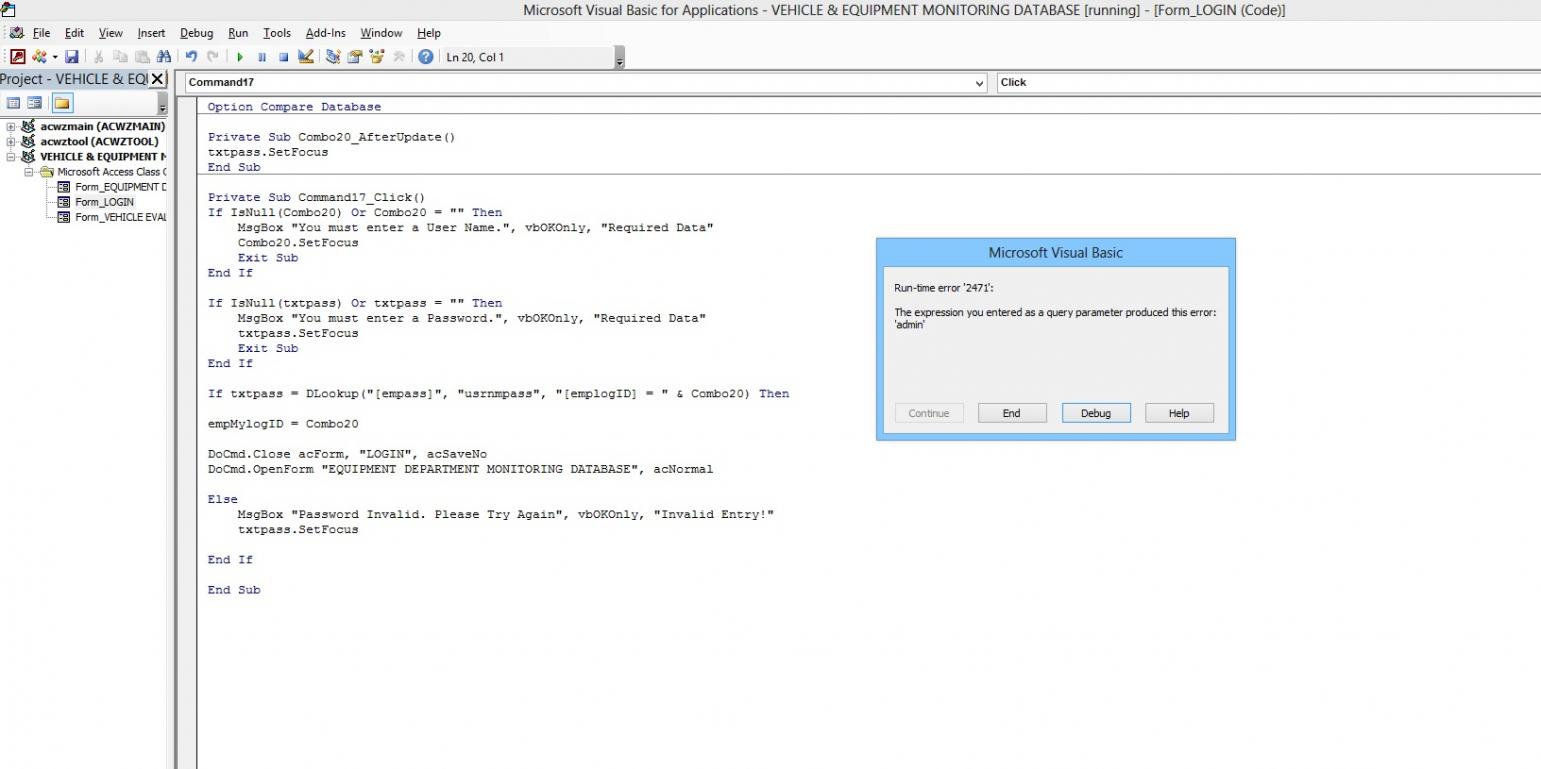
Task: Toggle Folders button in Project pane
Action: [62, 103]
